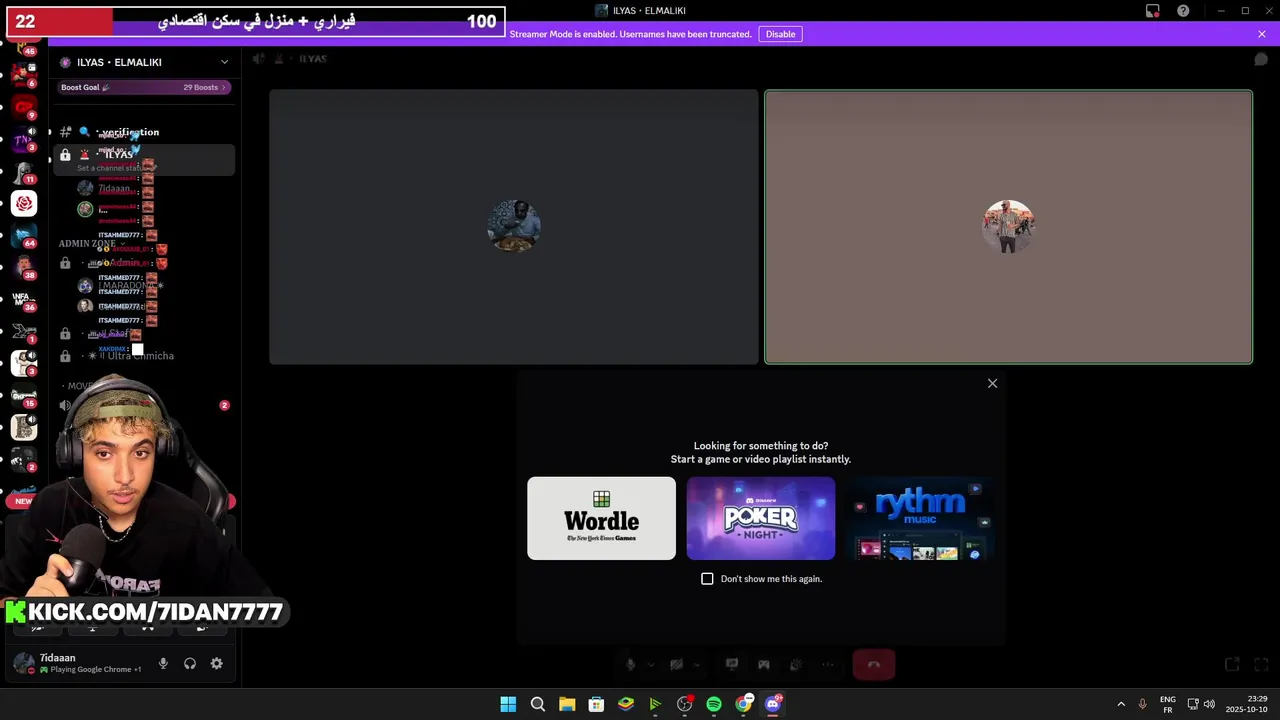The height and width of the screenshot is (720, 1280).
Task: Open the Boost Goal bar showing 29 Boosts
Action: point(144,87)
